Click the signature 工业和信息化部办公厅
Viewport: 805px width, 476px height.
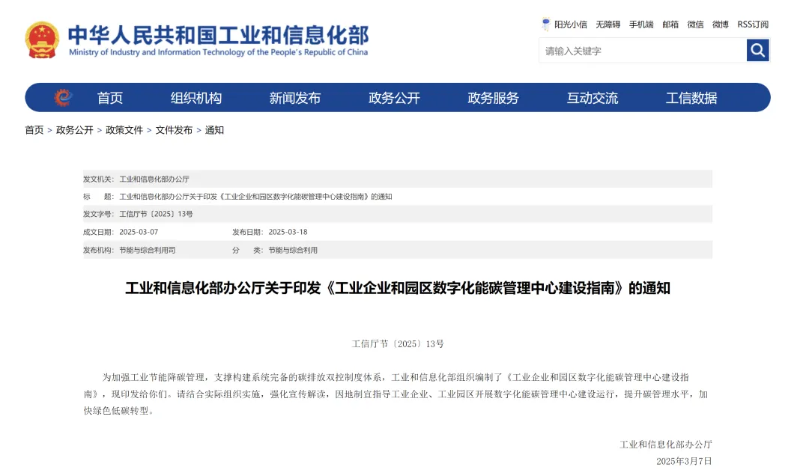pyautogui.click(x=666, y=444)
